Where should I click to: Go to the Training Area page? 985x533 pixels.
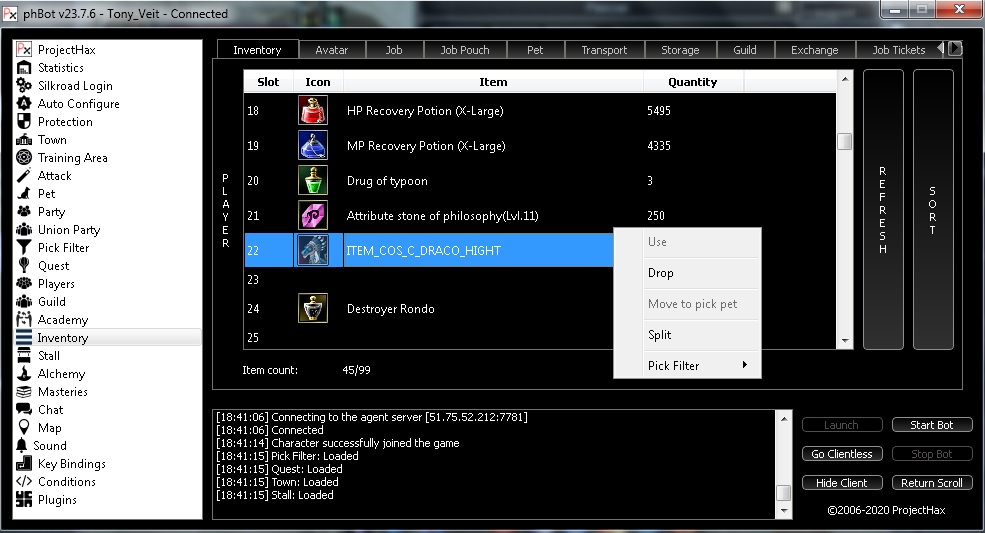[x=72, y=158]
